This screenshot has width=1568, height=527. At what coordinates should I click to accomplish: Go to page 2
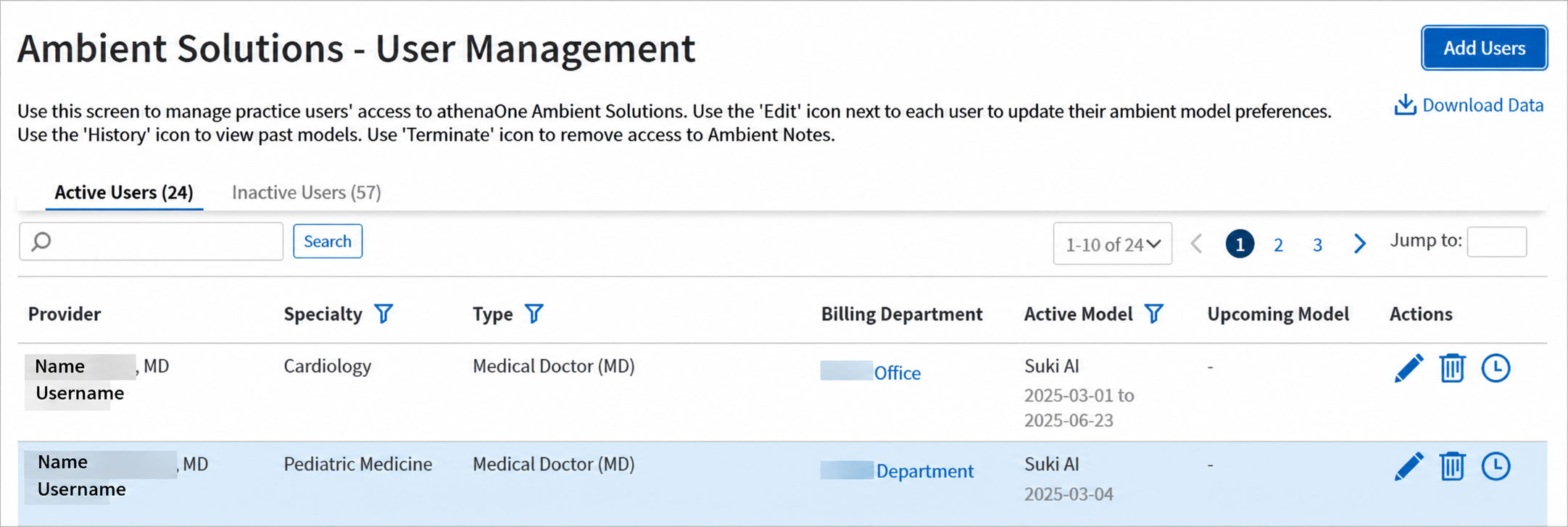point(1278,245)
